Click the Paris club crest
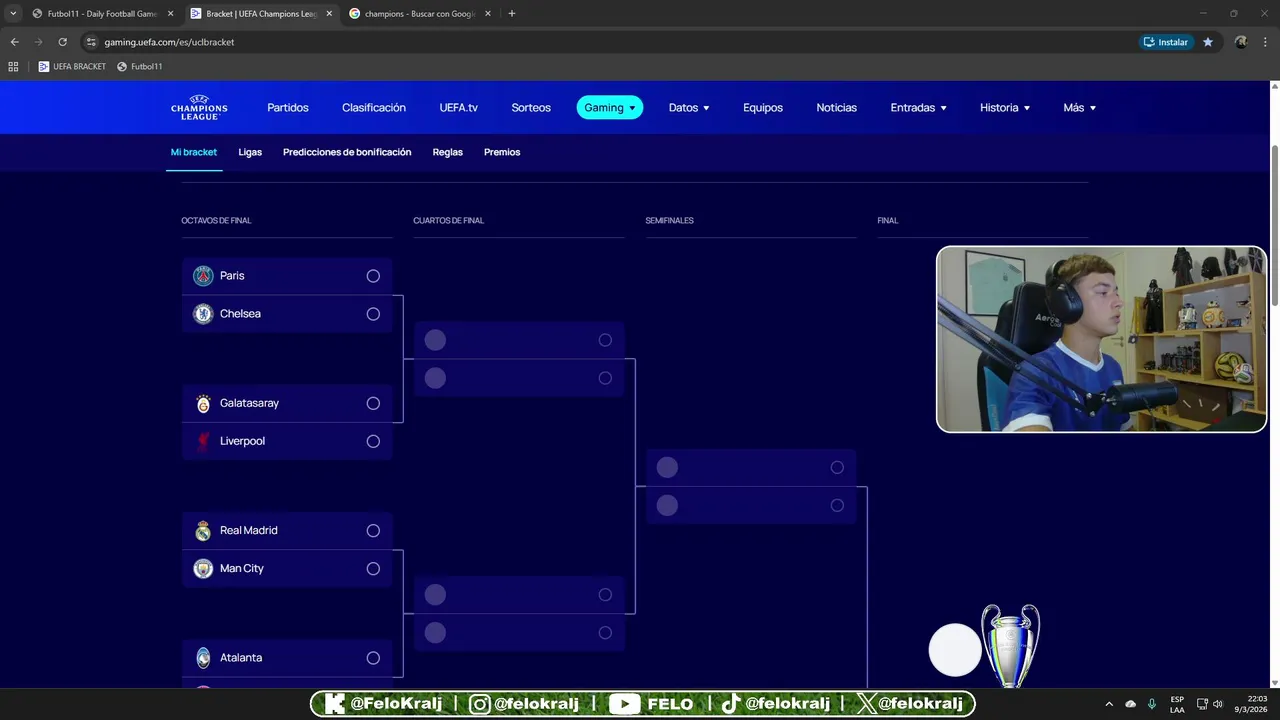Viewport: 1280px width, 720px height. point(203,276)
